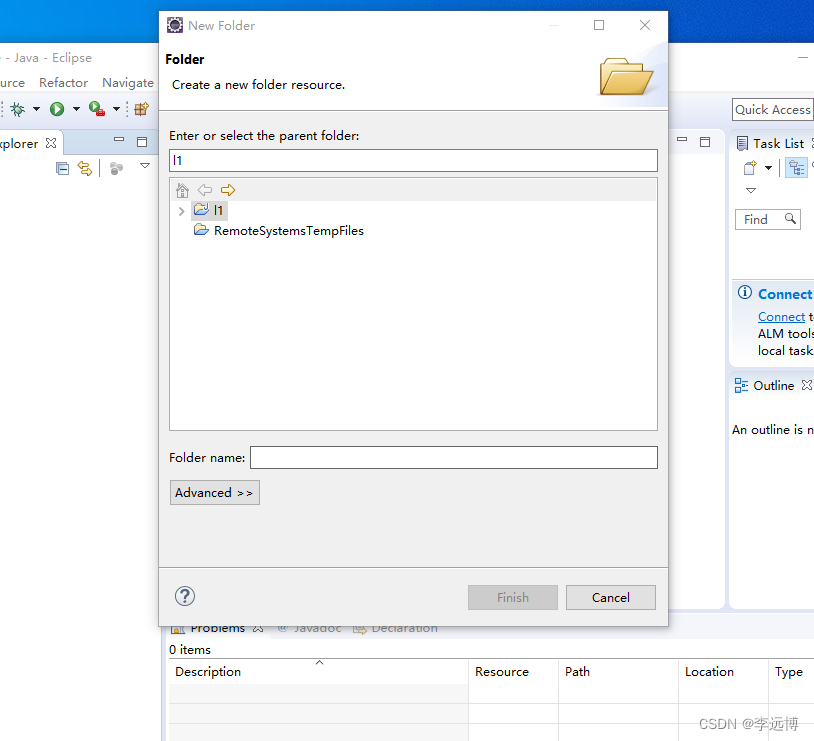Click the Run tool icon
The height and width of the screenshot is (741, 814).
[x=57, y=108]
